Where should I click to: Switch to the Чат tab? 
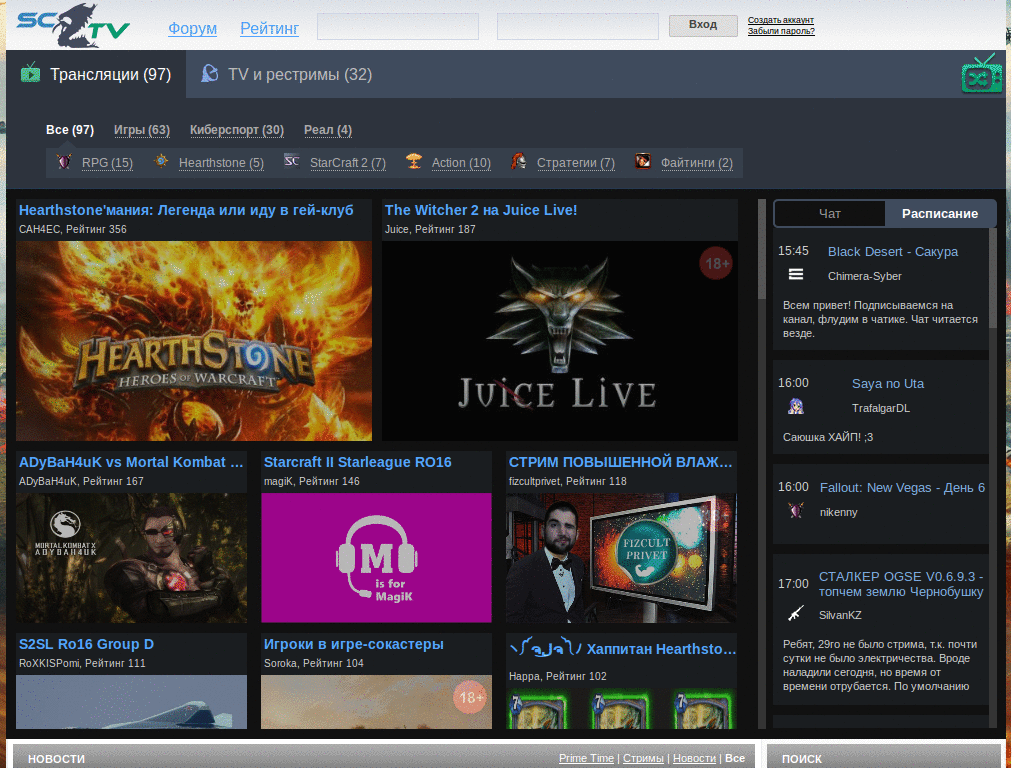tap(829, 213)
